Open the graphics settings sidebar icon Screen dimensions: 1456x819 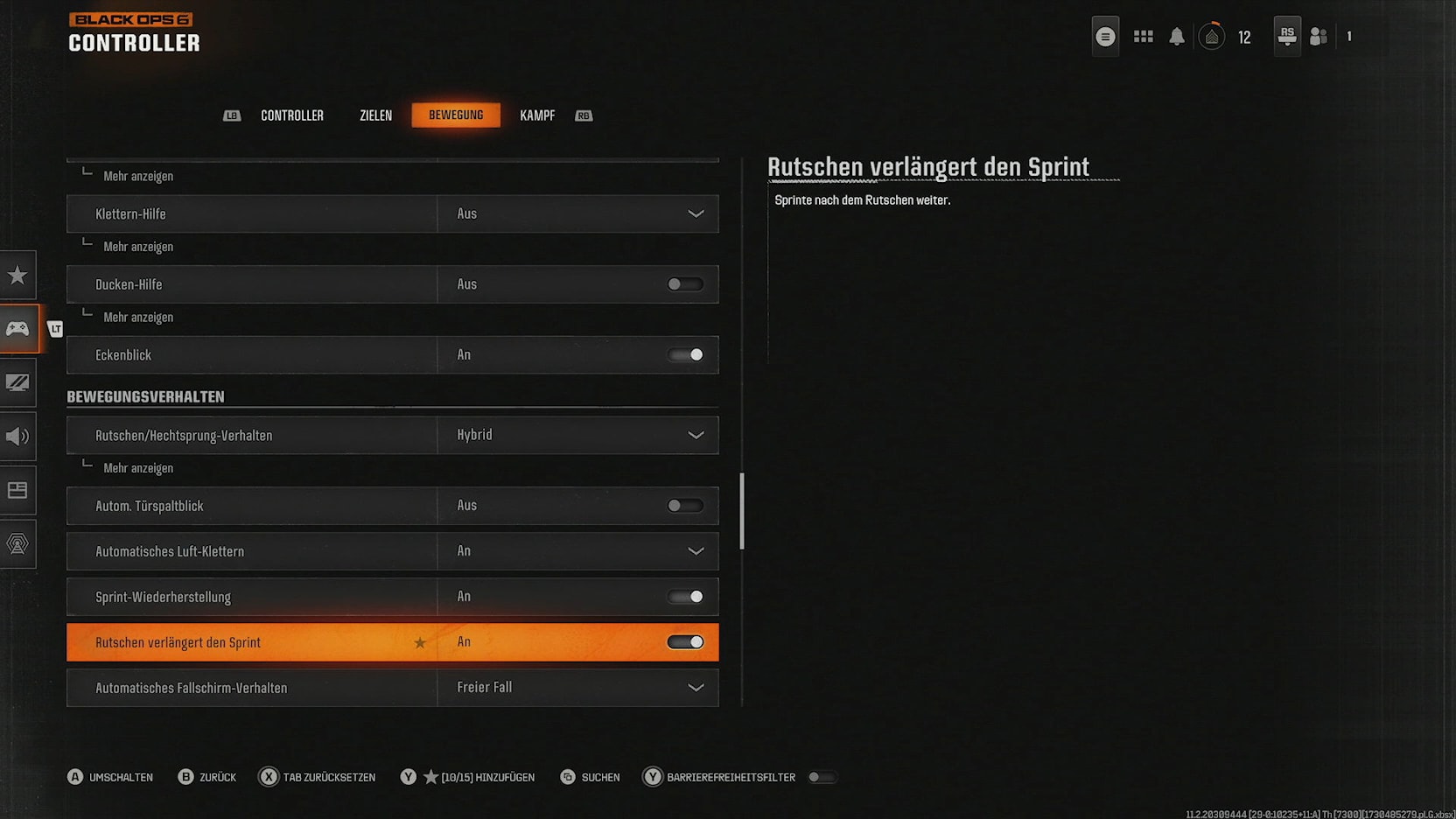(17, 382)
